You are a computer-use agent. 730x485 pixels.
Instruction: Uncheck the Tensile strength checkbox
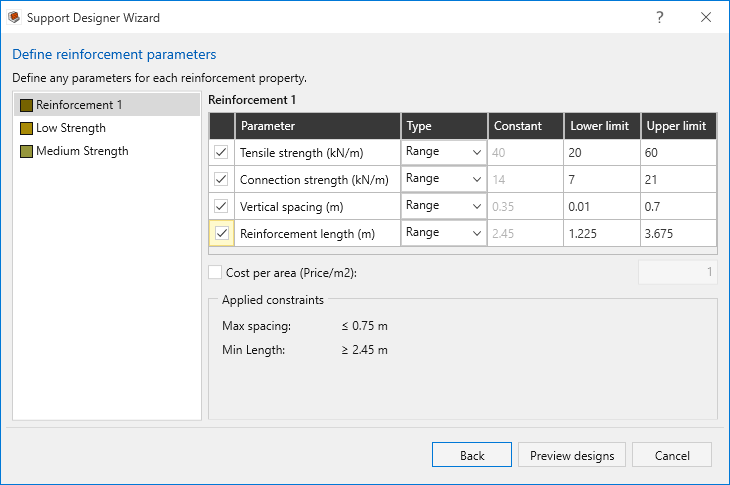point(221,152)
